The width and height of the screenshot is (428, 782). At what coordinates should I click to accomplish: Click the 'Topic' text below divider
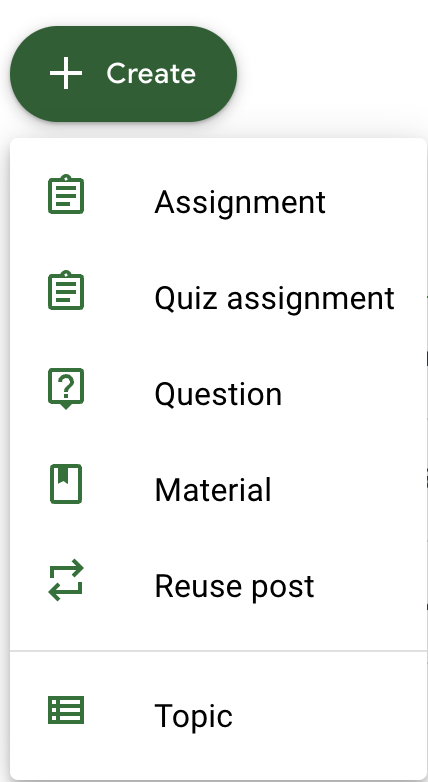pyautogui.click(x=194, y=717)
